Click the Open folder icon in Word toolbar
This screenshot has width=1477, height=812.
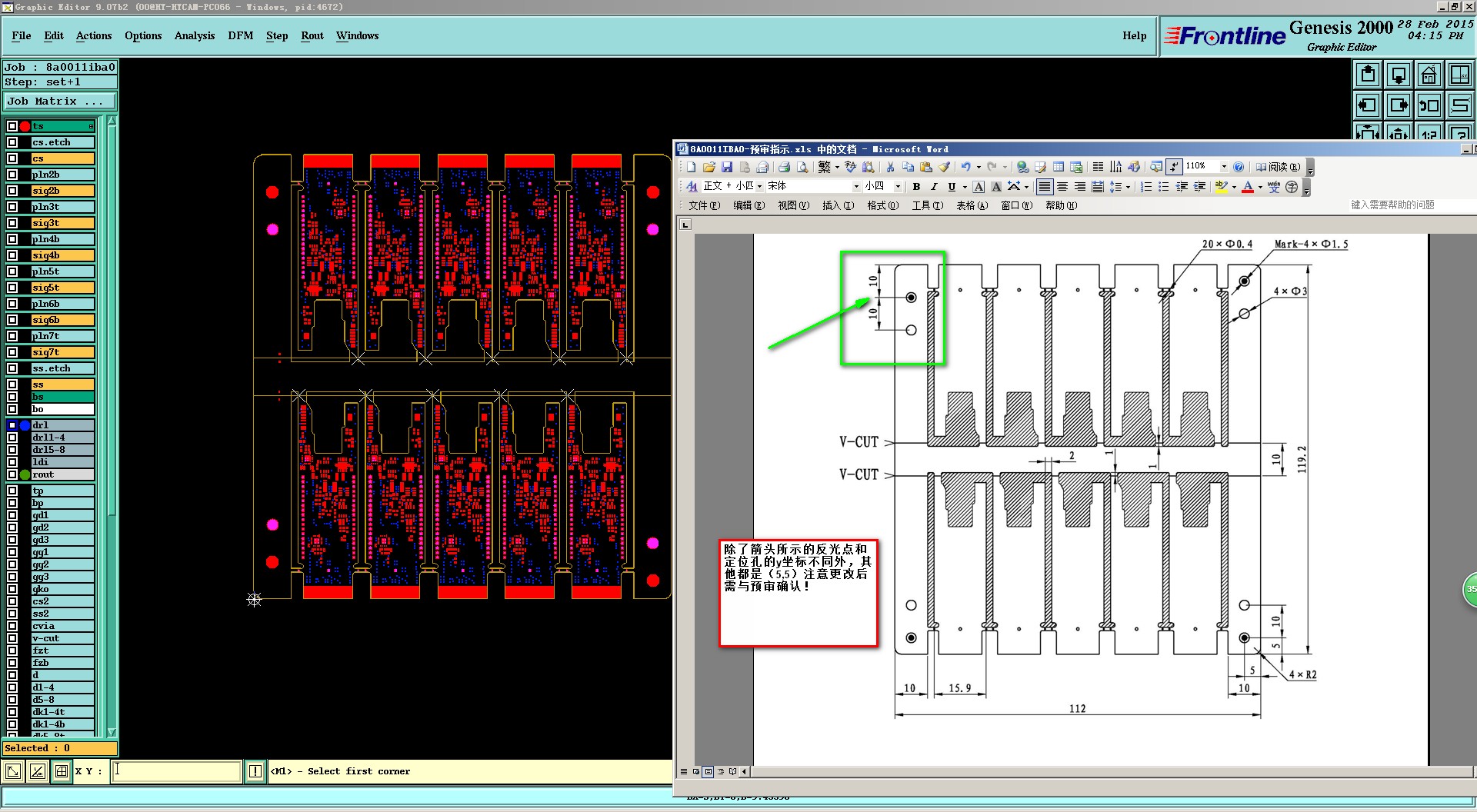coord(708,167)
